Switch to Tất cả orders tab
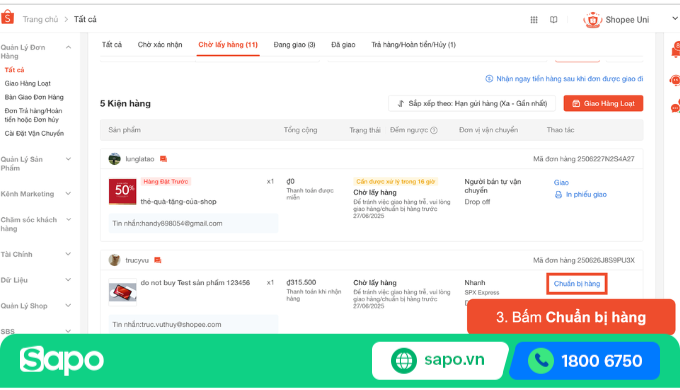The height and width of the screenshot is (390, 680). point(112,45)
